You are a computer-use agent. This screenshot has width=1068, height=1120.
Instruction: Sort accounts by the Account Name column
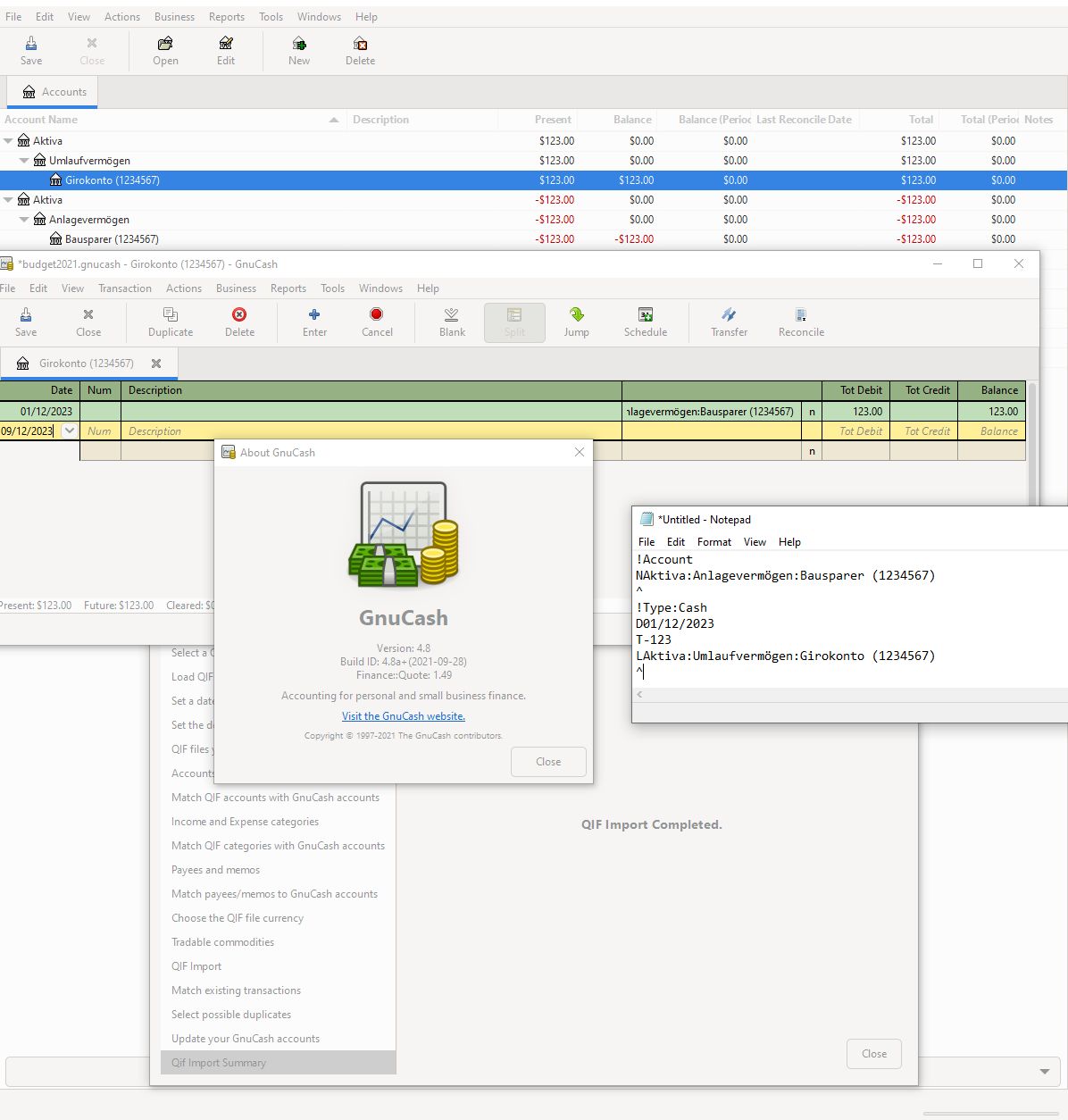tap(173, 120)
